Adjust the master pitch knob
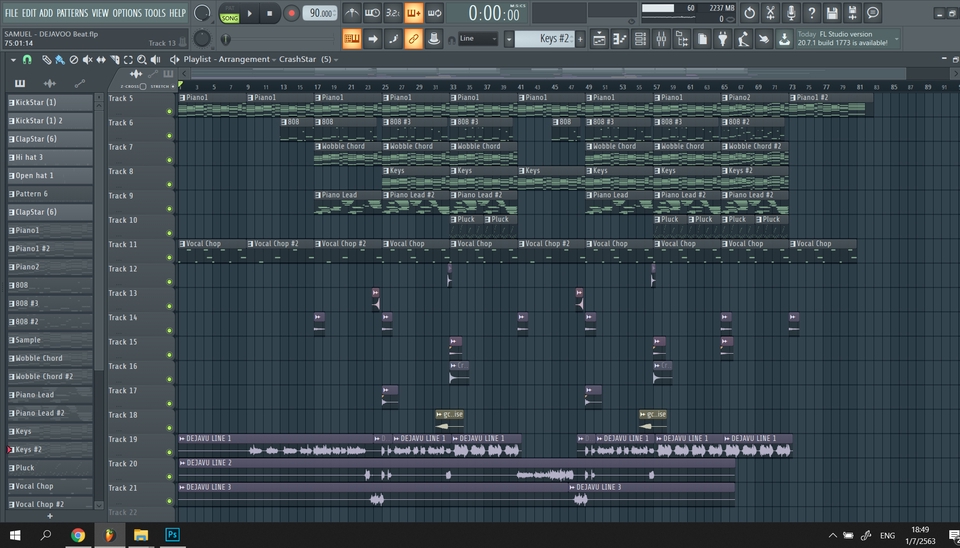The width and height of the screenshot is (960, 548). (201, 39)
